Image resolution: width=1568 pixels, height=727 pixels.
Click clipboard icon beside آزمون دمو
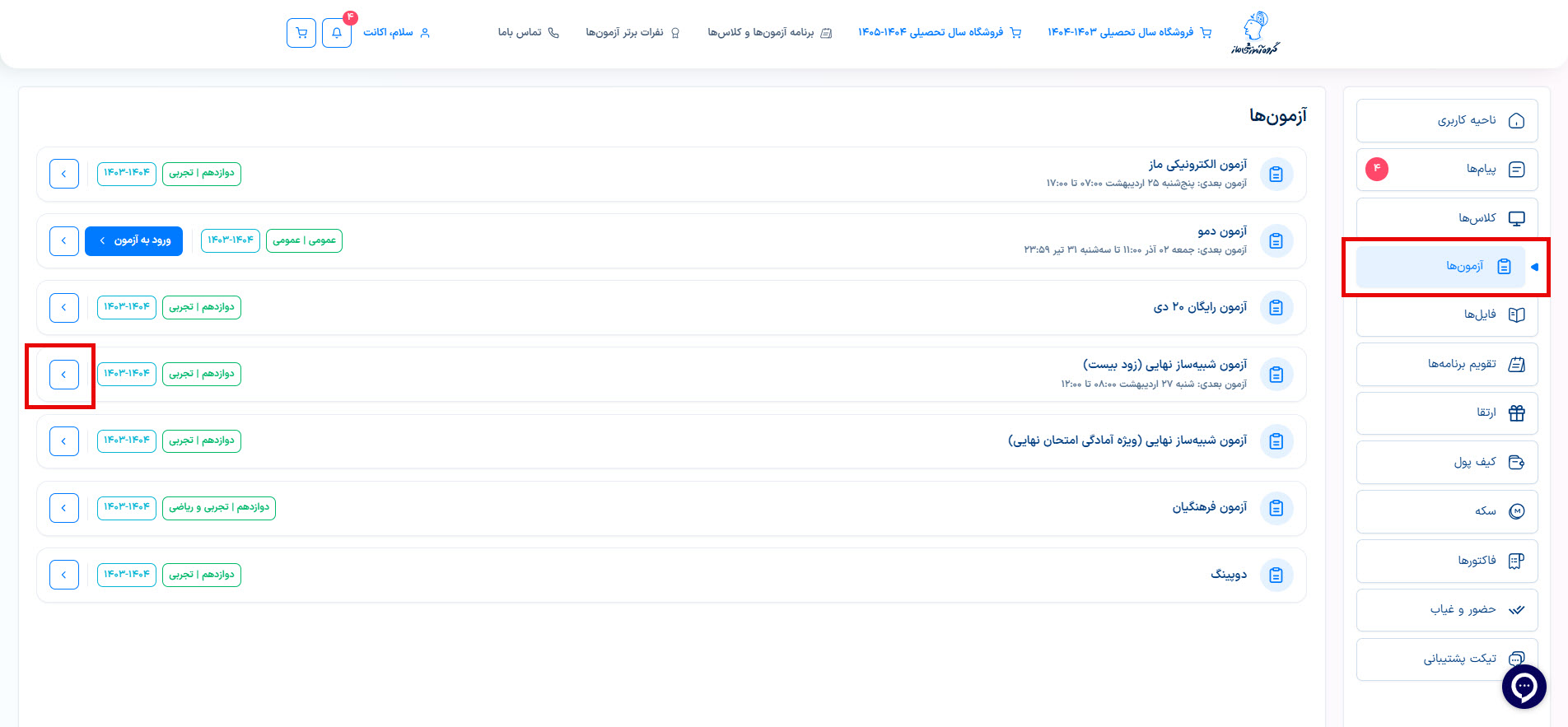click(1276, 241)
